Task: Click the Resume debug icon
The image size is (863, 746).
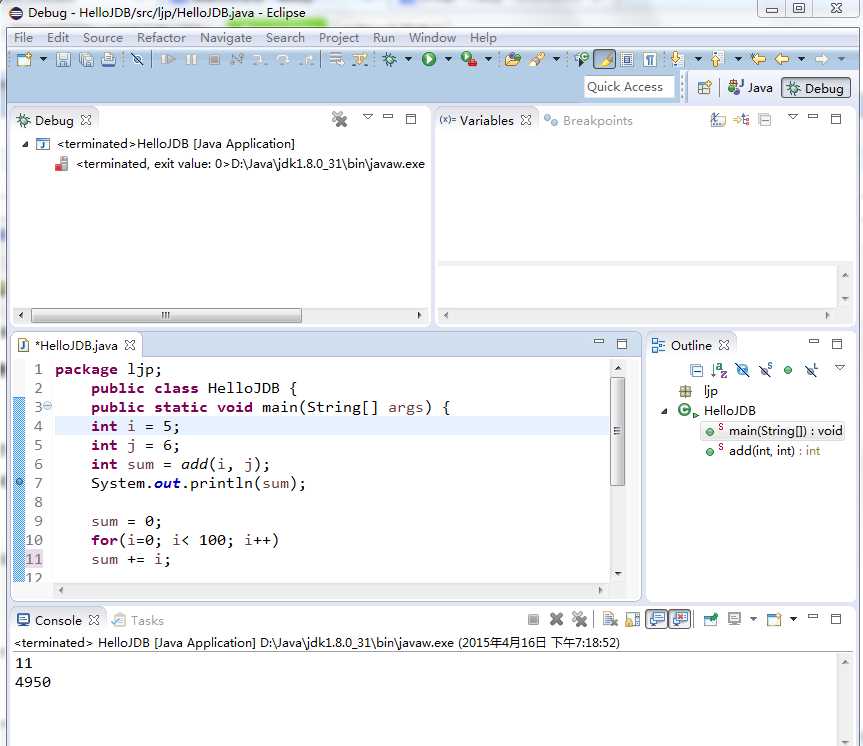Action: pyautogui.click(x=168, y=59)
